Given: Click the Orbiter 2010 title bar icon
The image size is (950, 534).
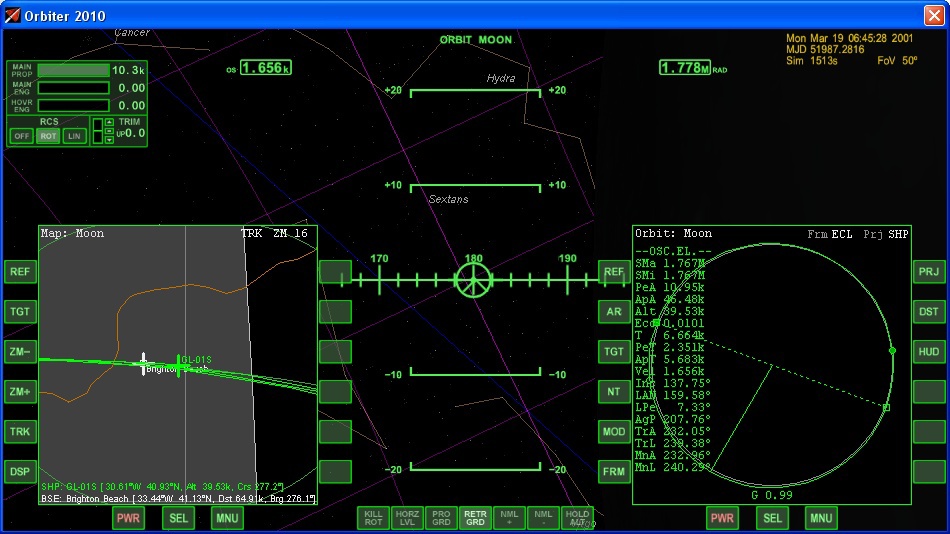Looking at the screenshot, I should tap(12, 15).
